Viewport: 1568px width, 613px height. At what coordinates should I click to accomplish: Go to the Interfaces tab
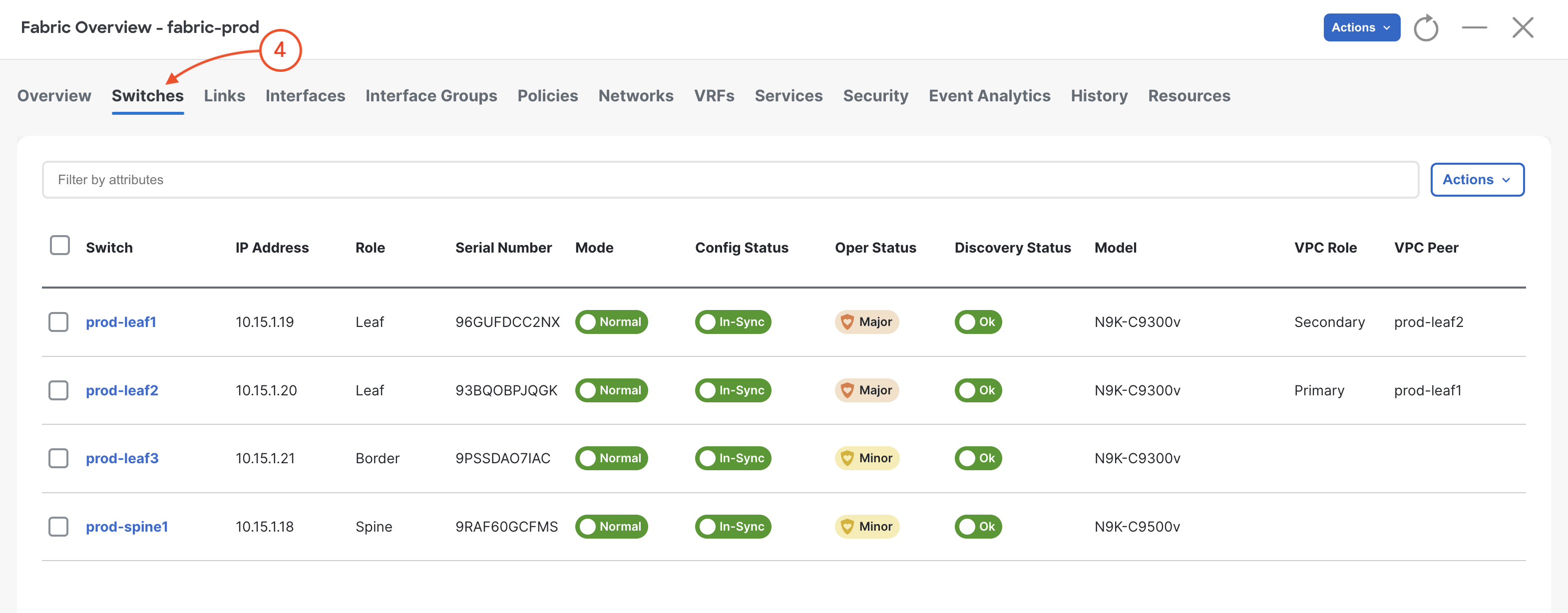tap(305, 96)
